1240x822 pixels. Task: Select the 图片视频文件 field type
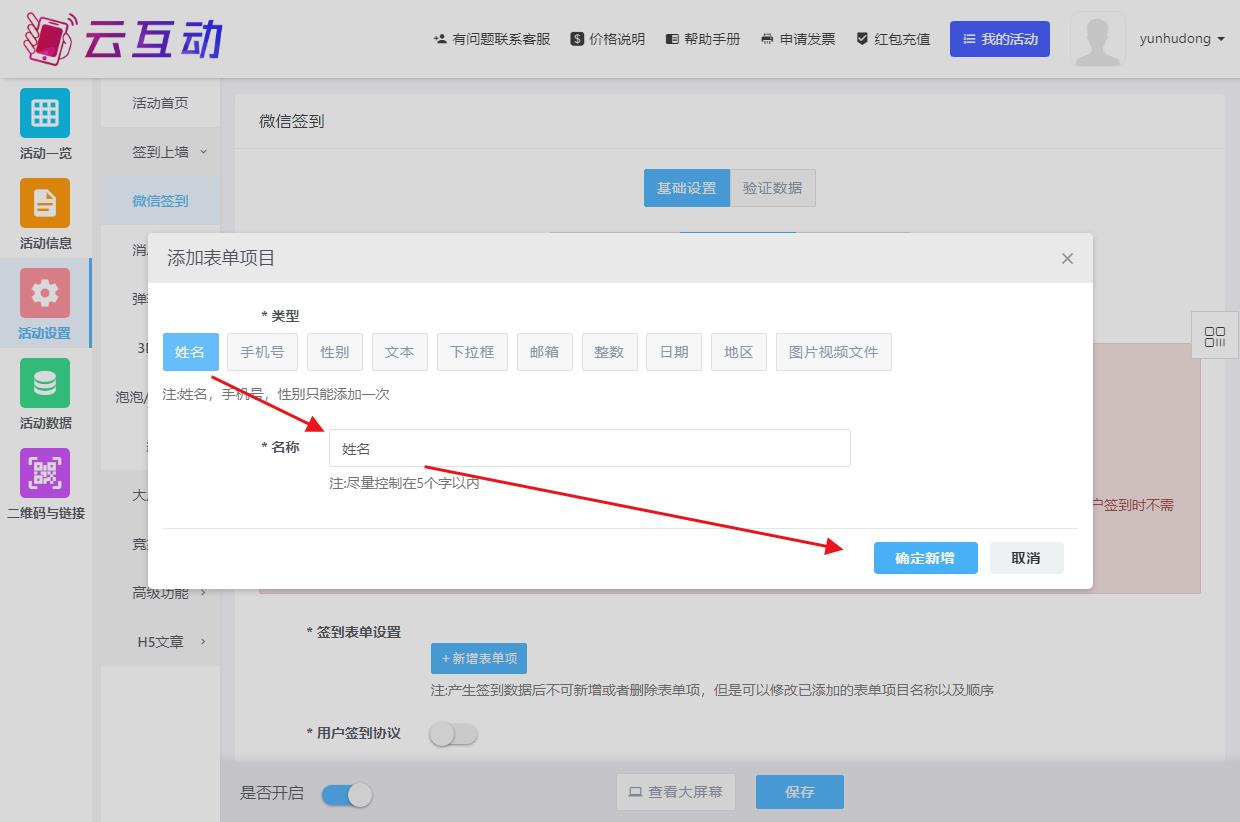tap(834, 352)
